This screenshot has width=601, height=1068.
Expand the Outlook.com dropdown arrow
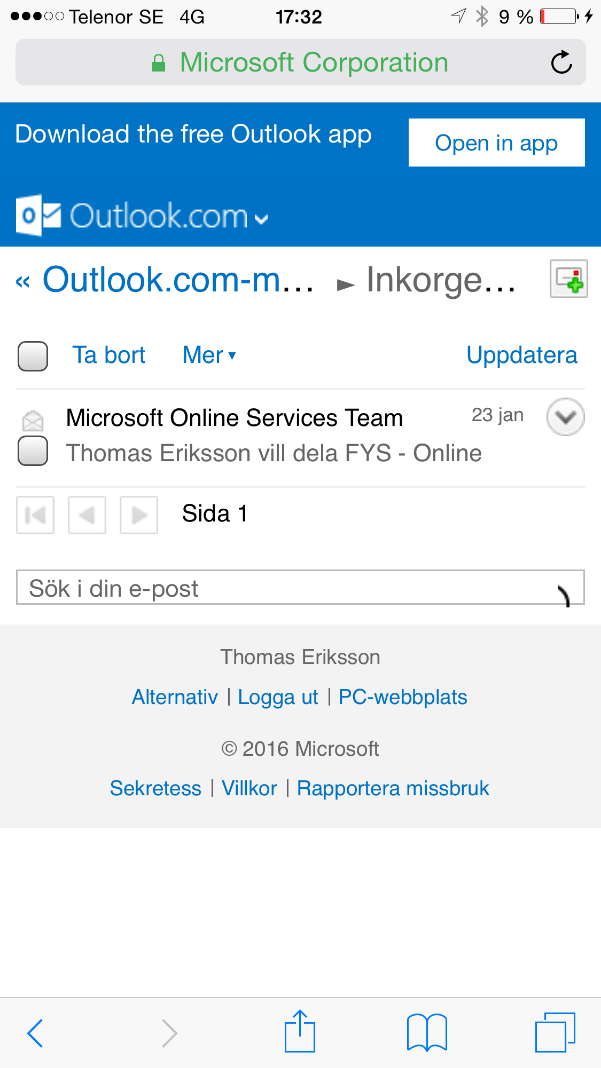[x=261, y=219]
